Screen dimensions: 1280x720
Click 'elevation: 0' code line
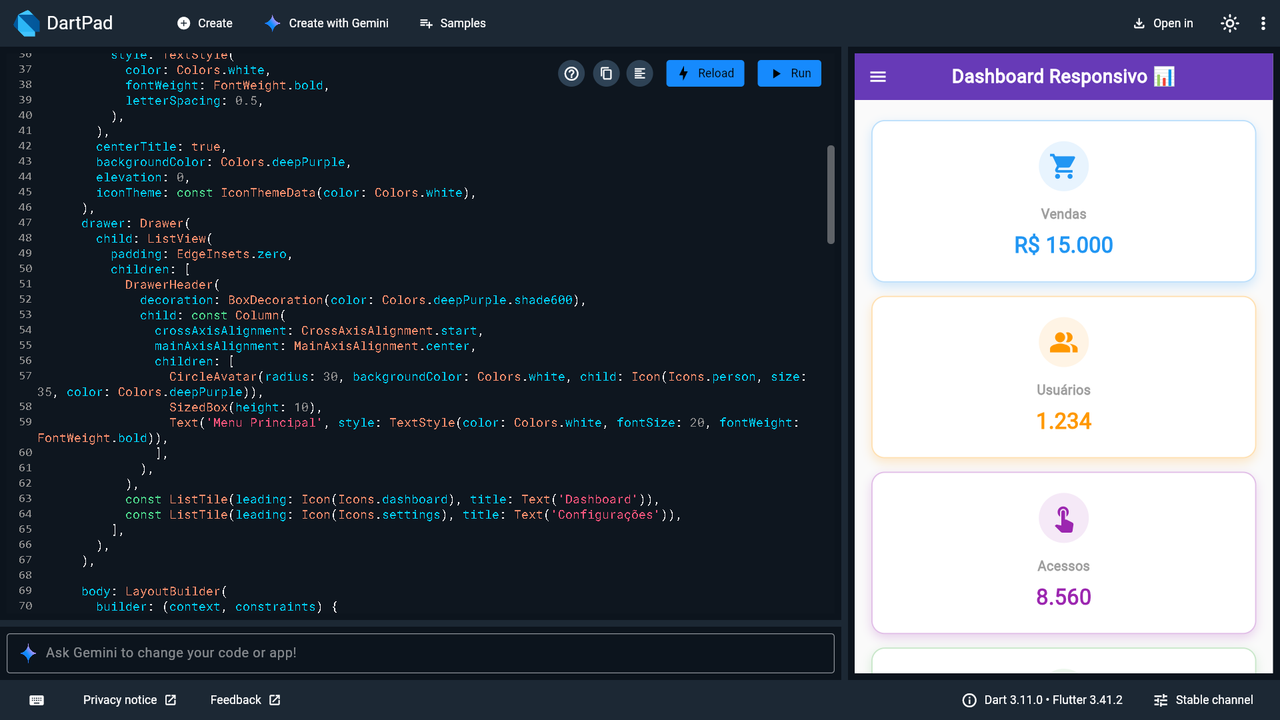click(143, 177)
